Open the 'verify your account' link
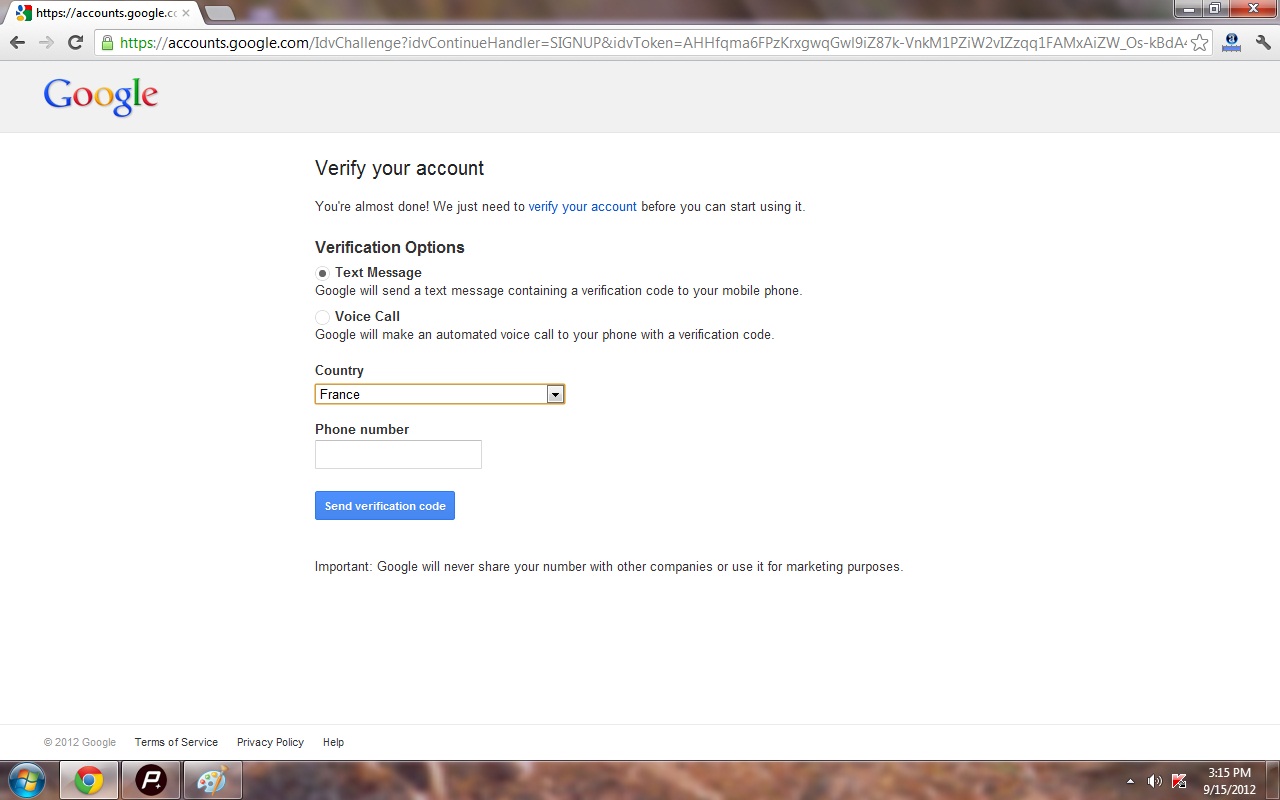Viewport: 1280px width, 800px height. pos(582,207)
